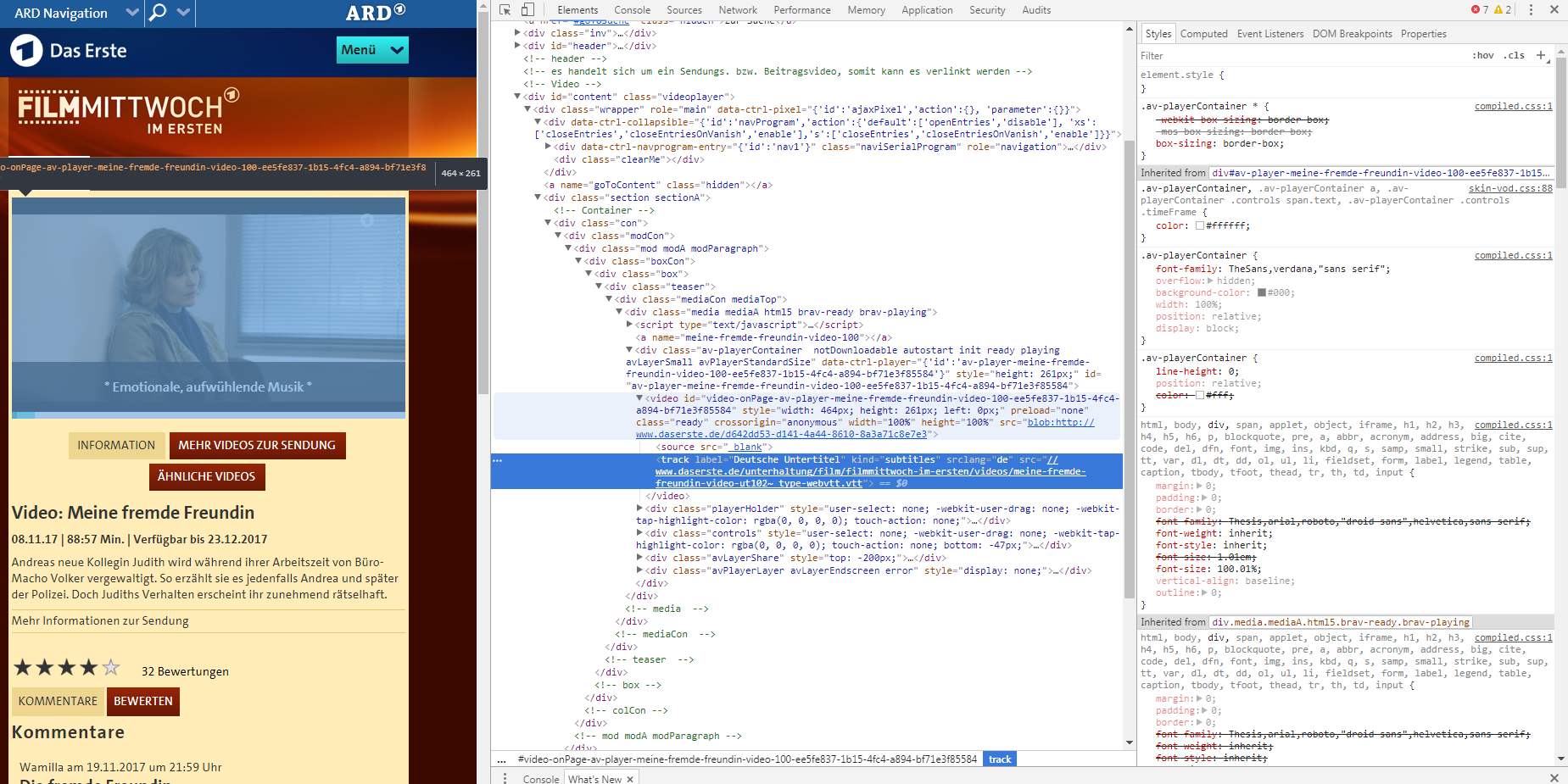Expand the script type="text/javascript" node

(x=629, y=325)
